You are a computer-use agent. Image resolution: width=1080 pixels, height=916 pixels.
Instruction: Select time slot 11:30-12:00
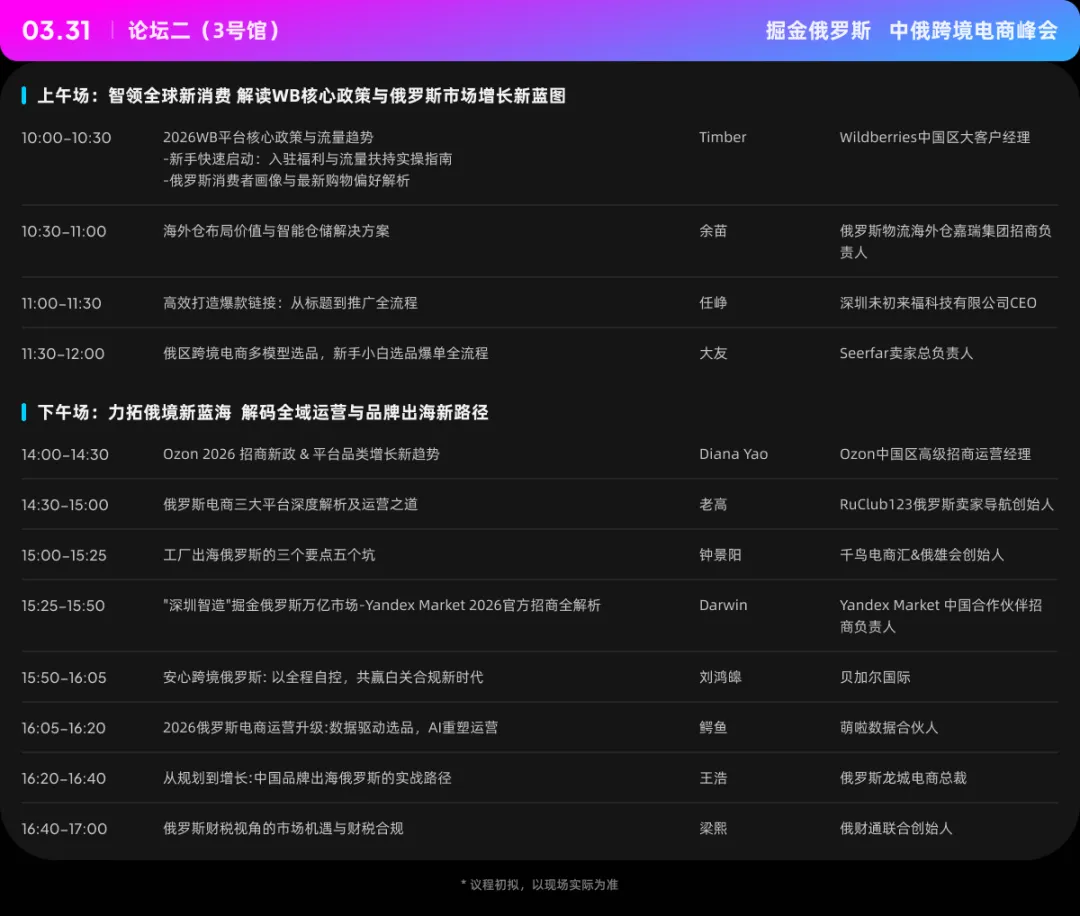[x=63, y=354]
